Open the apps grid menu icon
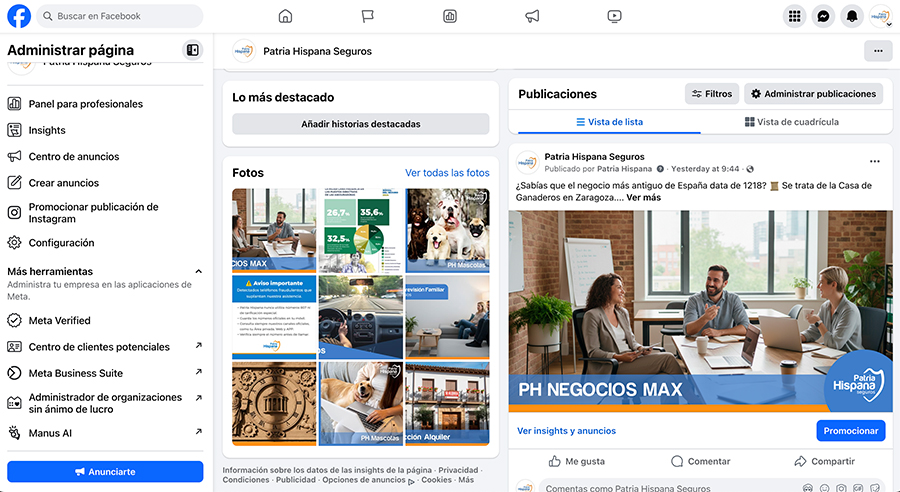Image resolution: width=900 pixels, height=492 pixels. (794, 16)
